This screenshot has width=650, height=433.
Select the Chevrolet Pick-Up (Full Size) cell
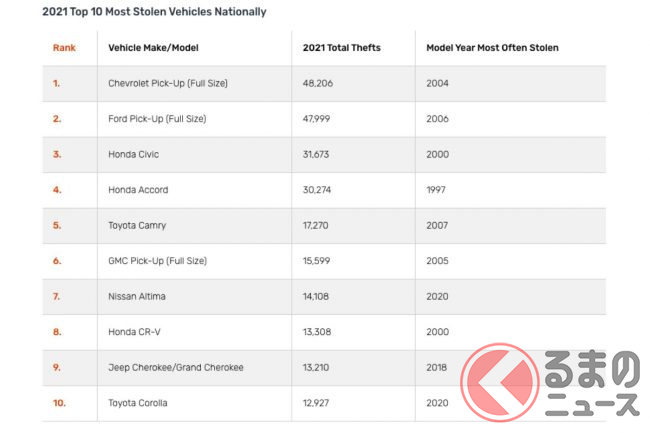tap(168, 83)
